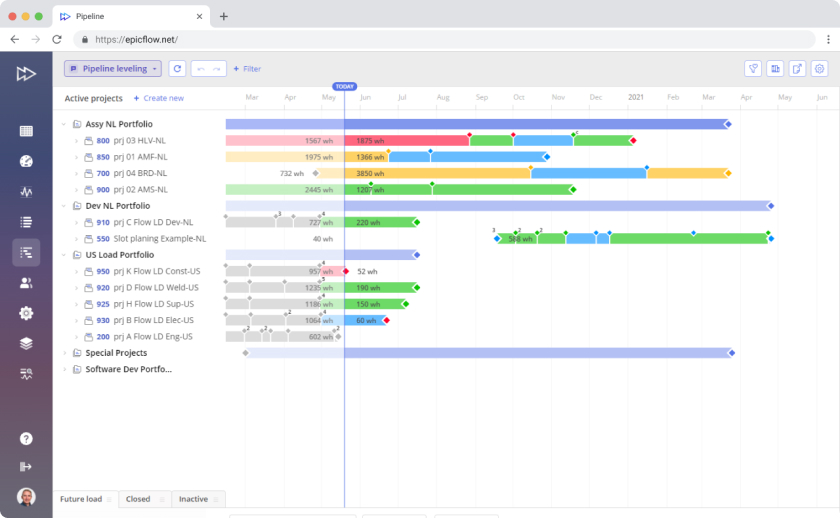Click the 2021 year label in timeline
Viewport: 840px width, 518px height.
coord(636,97)
